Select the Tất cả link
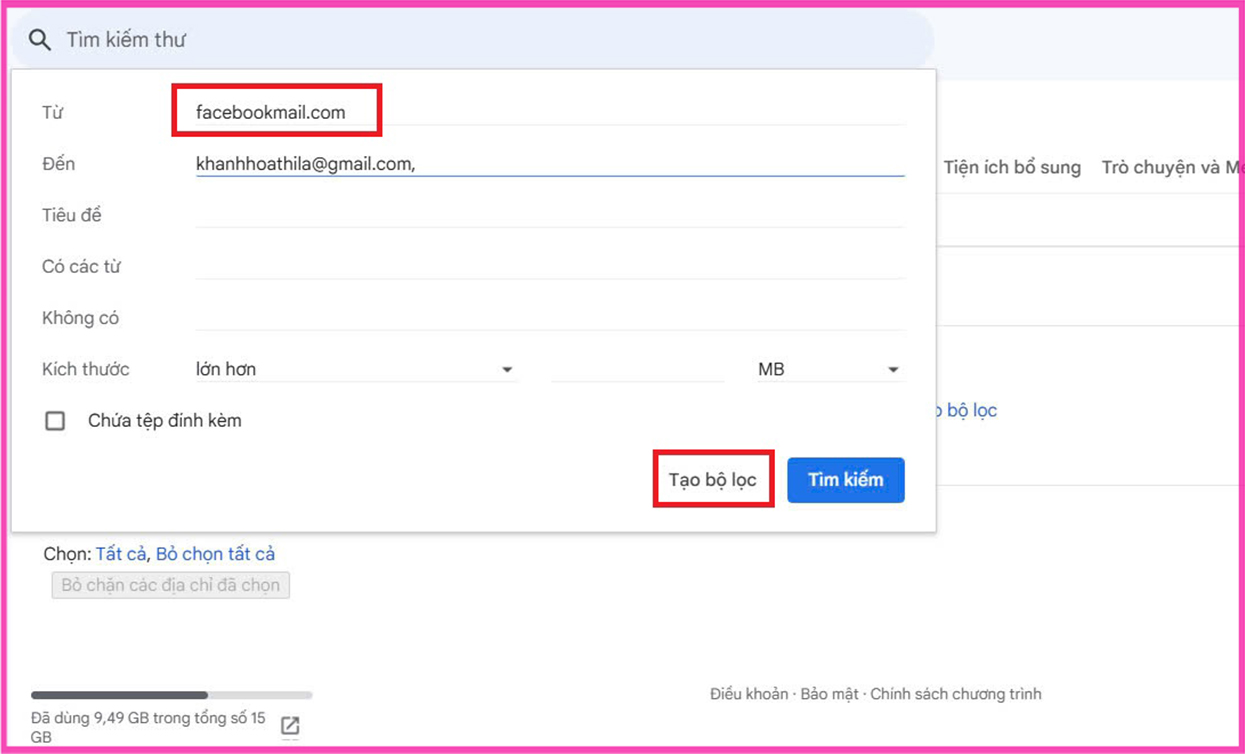This screenshot has height=754, width=1245. point(121,554)
